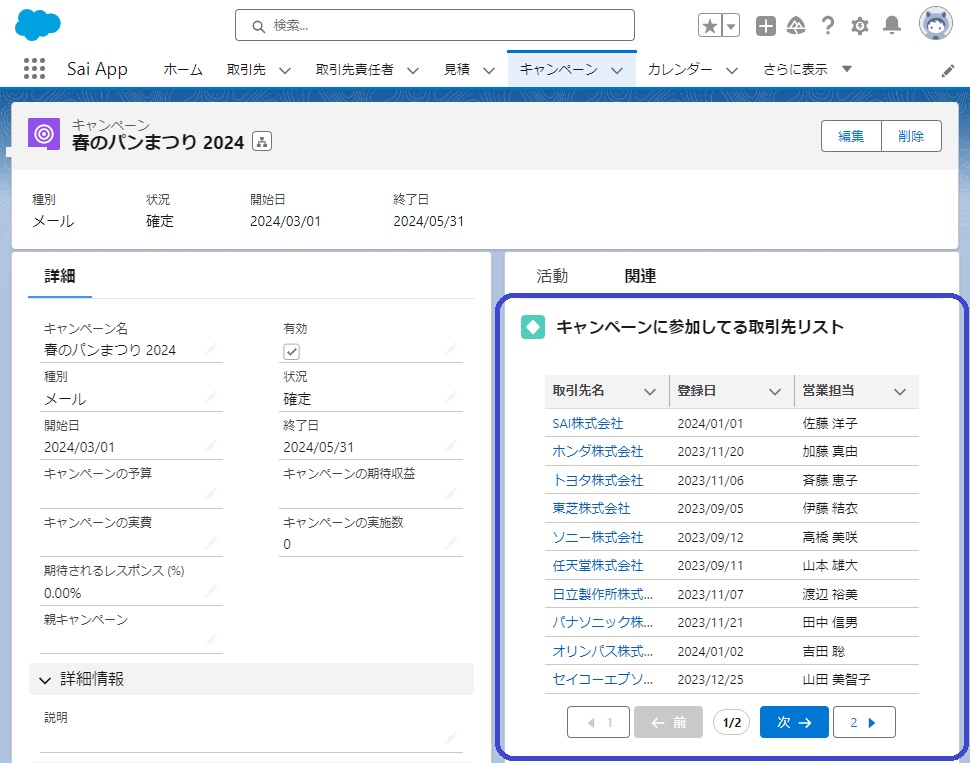Open the 東芝株式会社 account link
Screen dimensions: 970x763
[591, 509]
